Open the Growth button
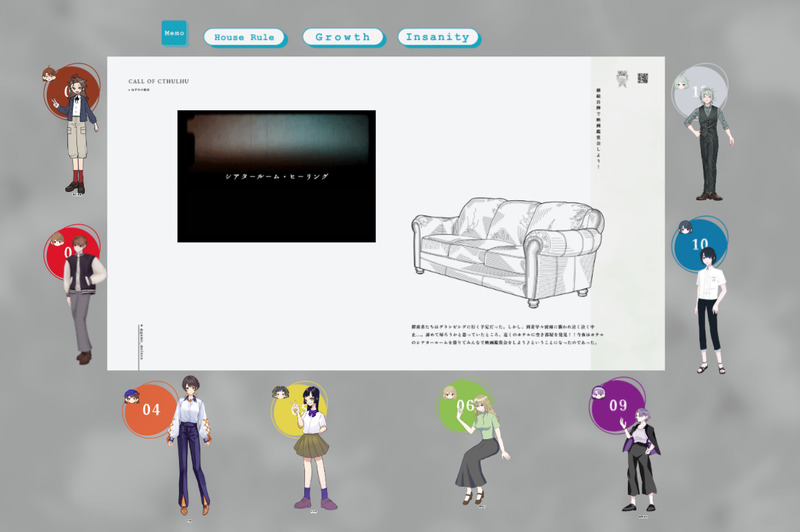Image resolution: width=800 pixels, height=532 pixels. point(343,37)
